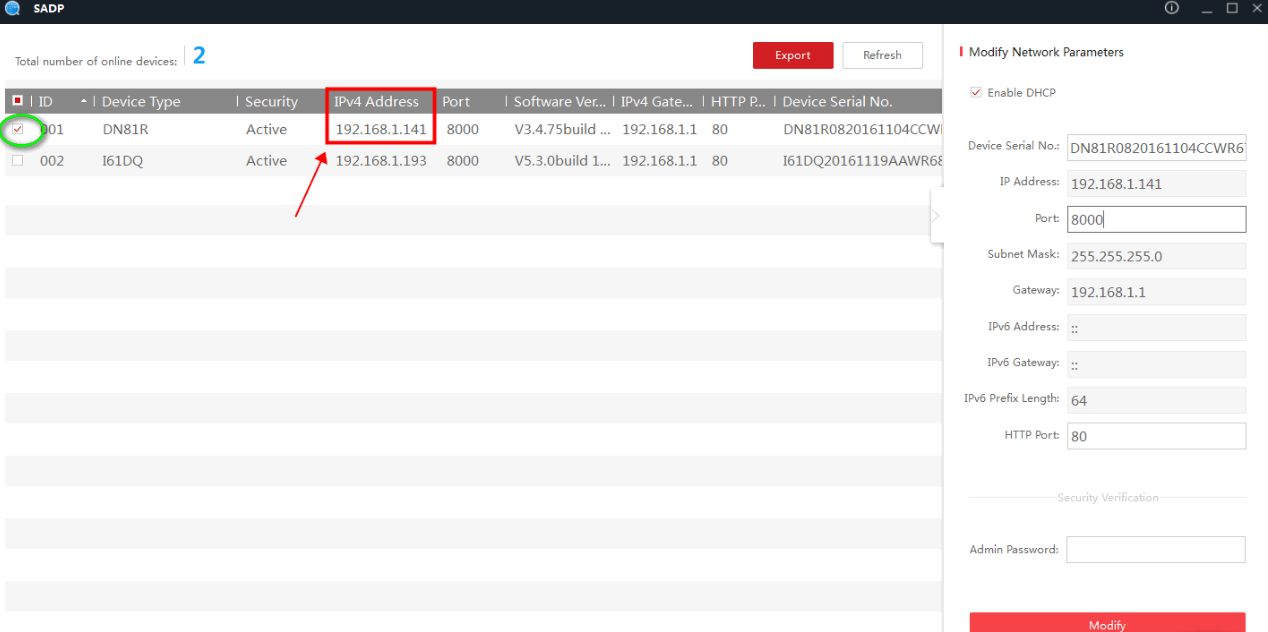Sort by IPv4 Address column header
Screen dimensions: 1268x632
pyautogui.click(x=377, y=101)
